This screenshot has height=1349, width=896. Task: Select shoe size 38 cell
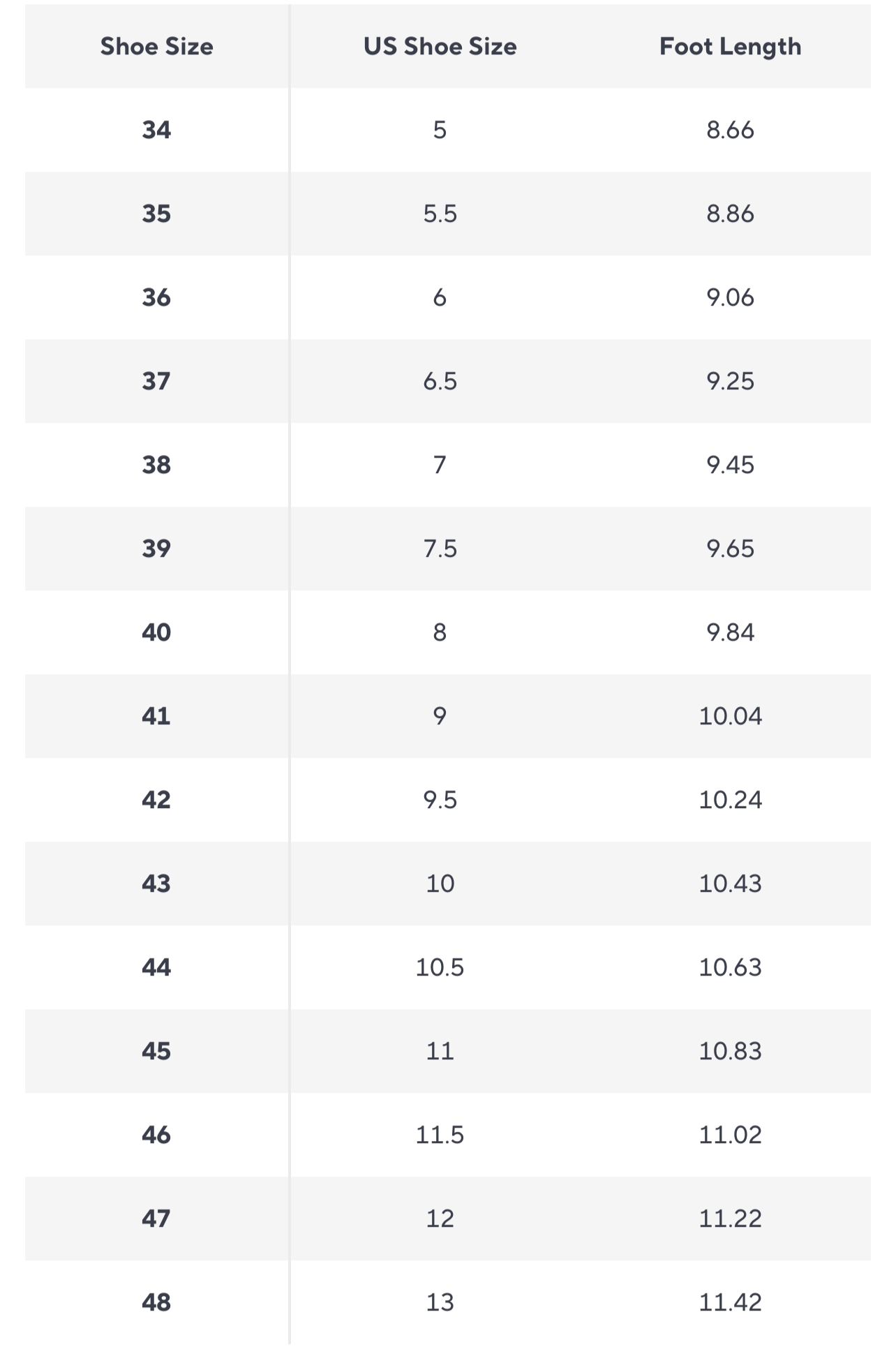pos(156,465)
